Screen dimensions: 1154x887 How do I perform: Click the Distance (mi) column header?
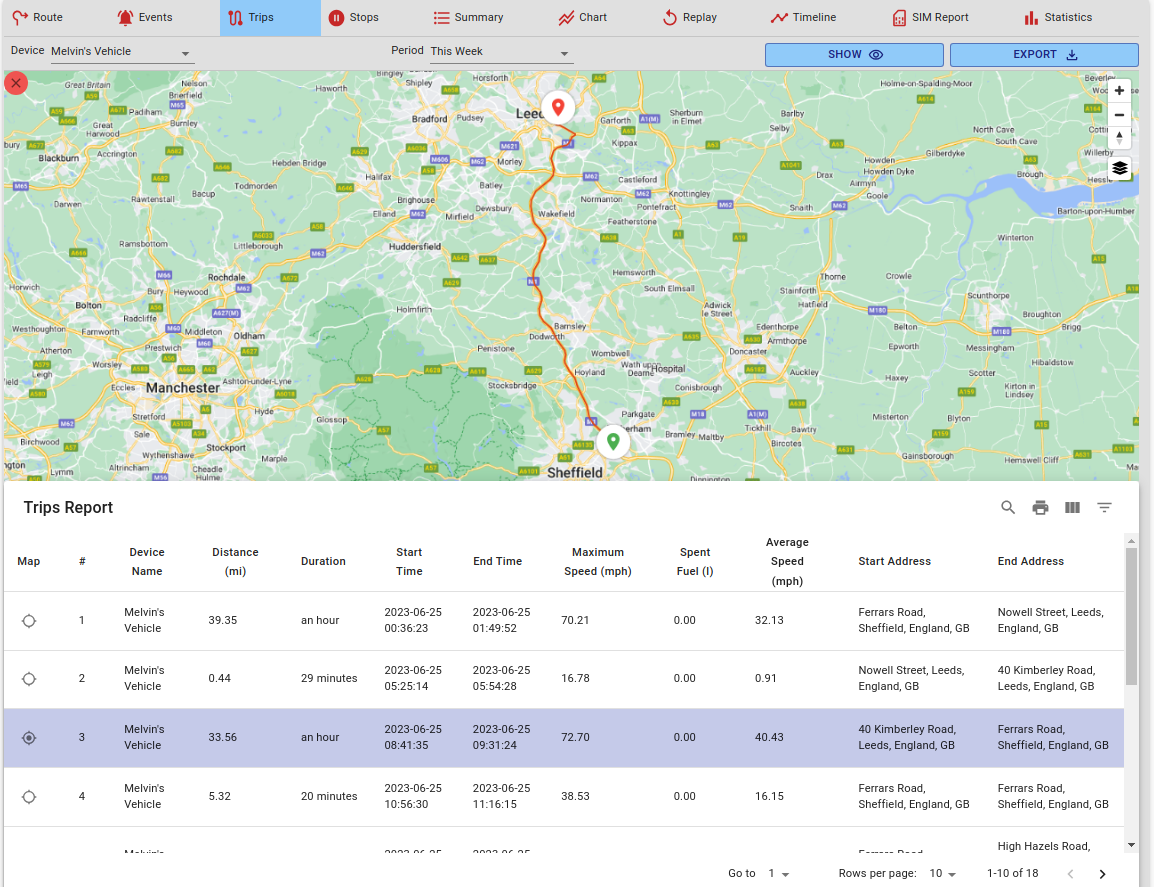coord(235,562)
